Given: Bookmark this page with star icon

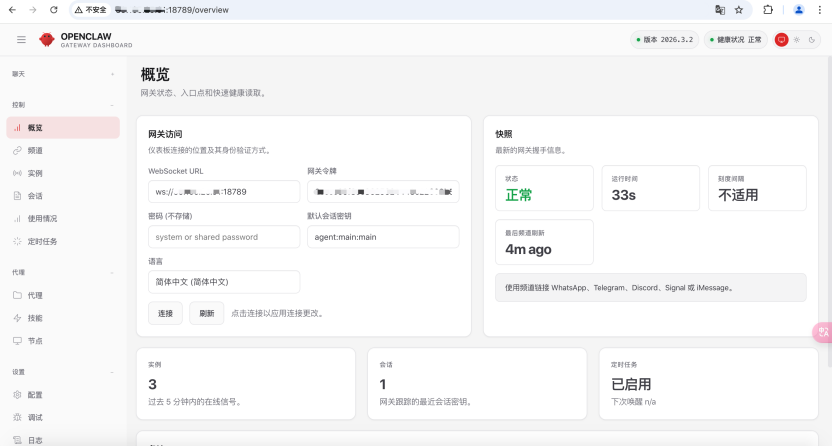Looking at the screenshot, I should click(739, 10).
